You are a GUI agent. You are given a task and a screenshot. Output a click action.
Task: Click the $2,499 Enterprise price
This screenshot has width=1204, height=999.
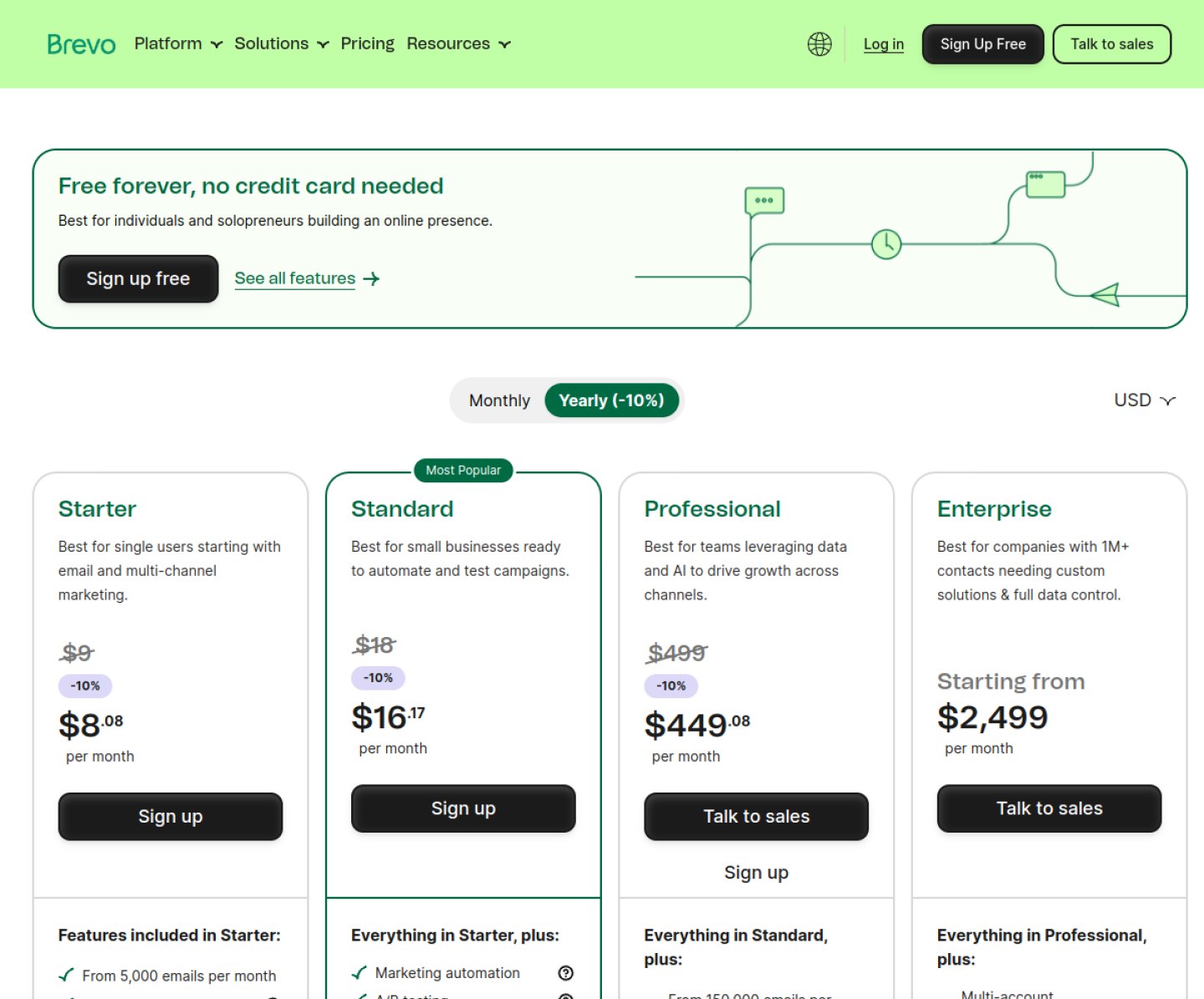pos(992,717)
